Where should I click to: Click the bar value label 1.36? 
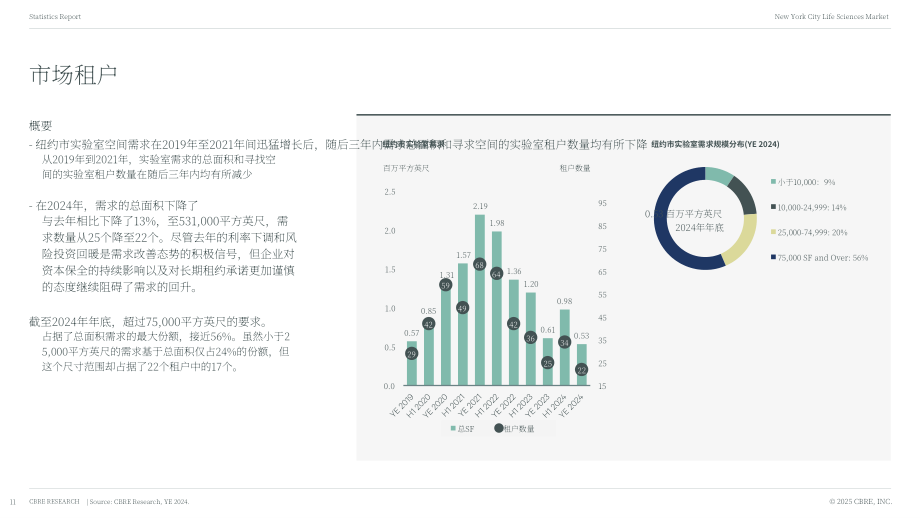coord(514,271)
